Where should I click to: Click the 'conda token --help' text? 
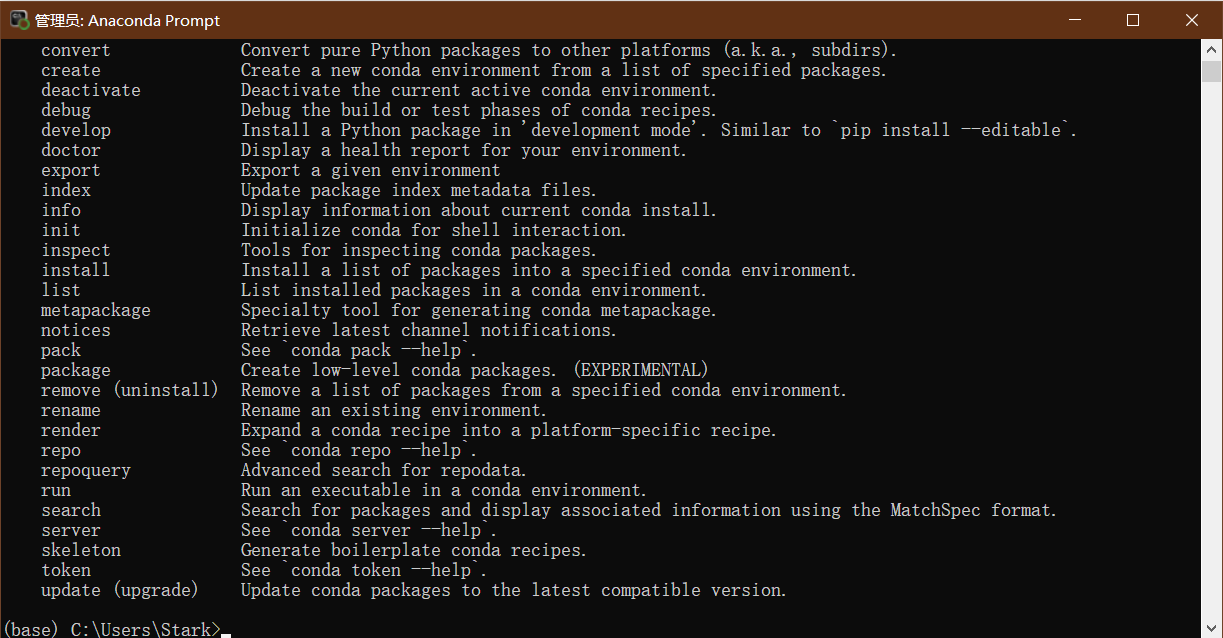click(381, 570)
